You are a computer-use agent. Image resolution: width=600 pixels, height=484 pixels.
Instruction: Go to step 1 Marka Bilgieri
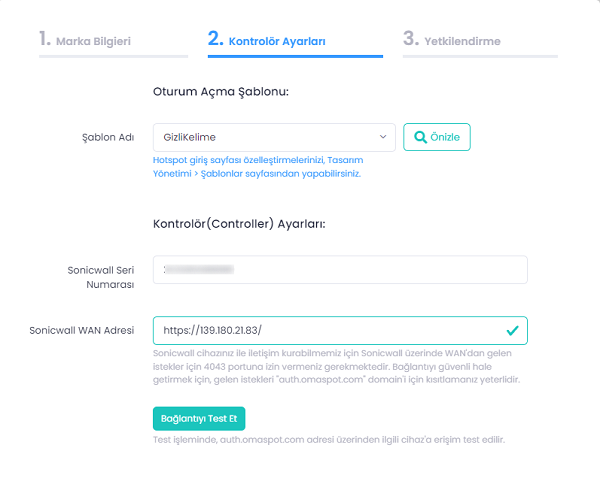(x=85, y=40)
